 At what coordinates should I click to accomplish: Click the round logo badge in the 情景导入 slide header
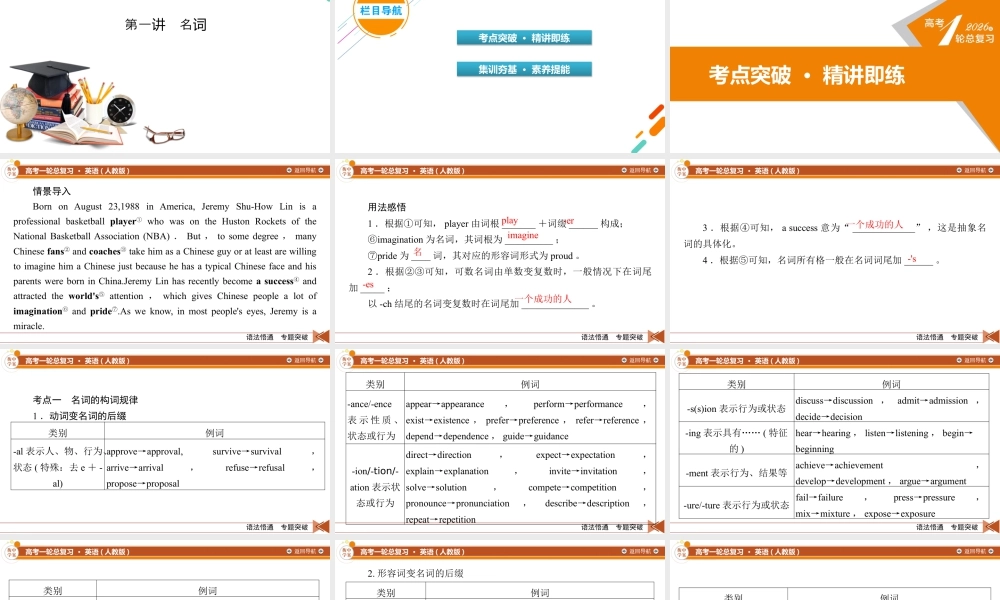(x=11, y=170)
